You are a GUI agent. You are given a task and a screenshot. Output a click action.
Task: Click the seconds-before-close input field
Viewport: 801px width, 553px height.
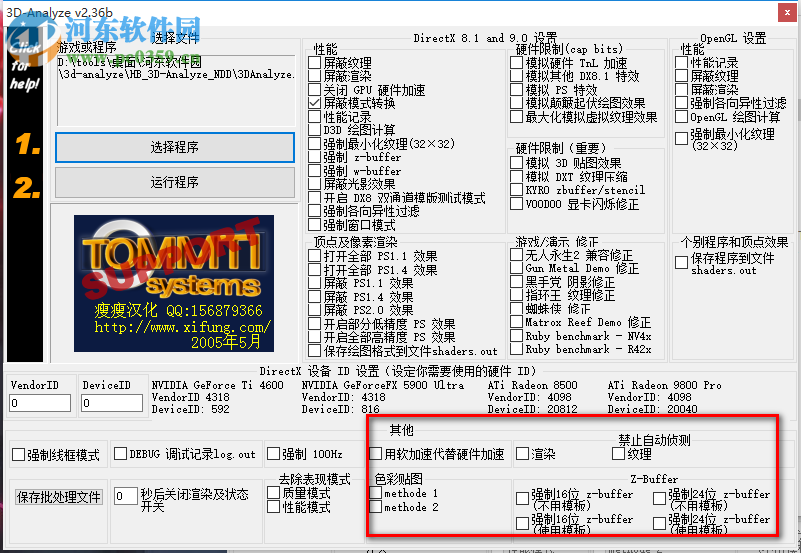pyautogui.click(x=126, y=496)
